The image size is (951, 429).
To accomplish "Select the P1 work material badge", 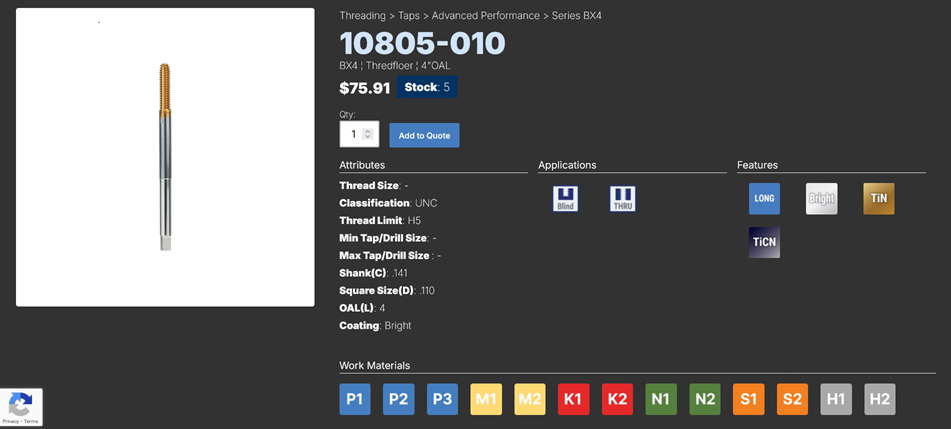I will pyautogui.click(x=355, y=399).
